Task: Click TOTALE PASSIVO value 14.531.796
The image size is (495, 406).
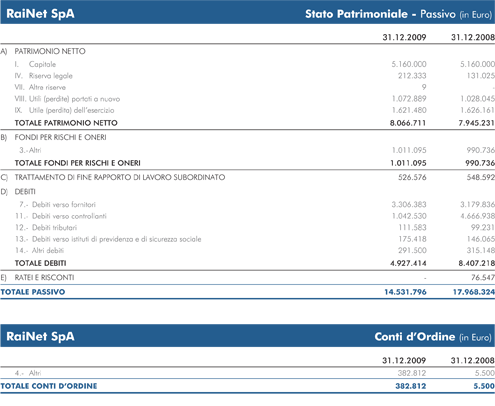Action: coord(405,292)
